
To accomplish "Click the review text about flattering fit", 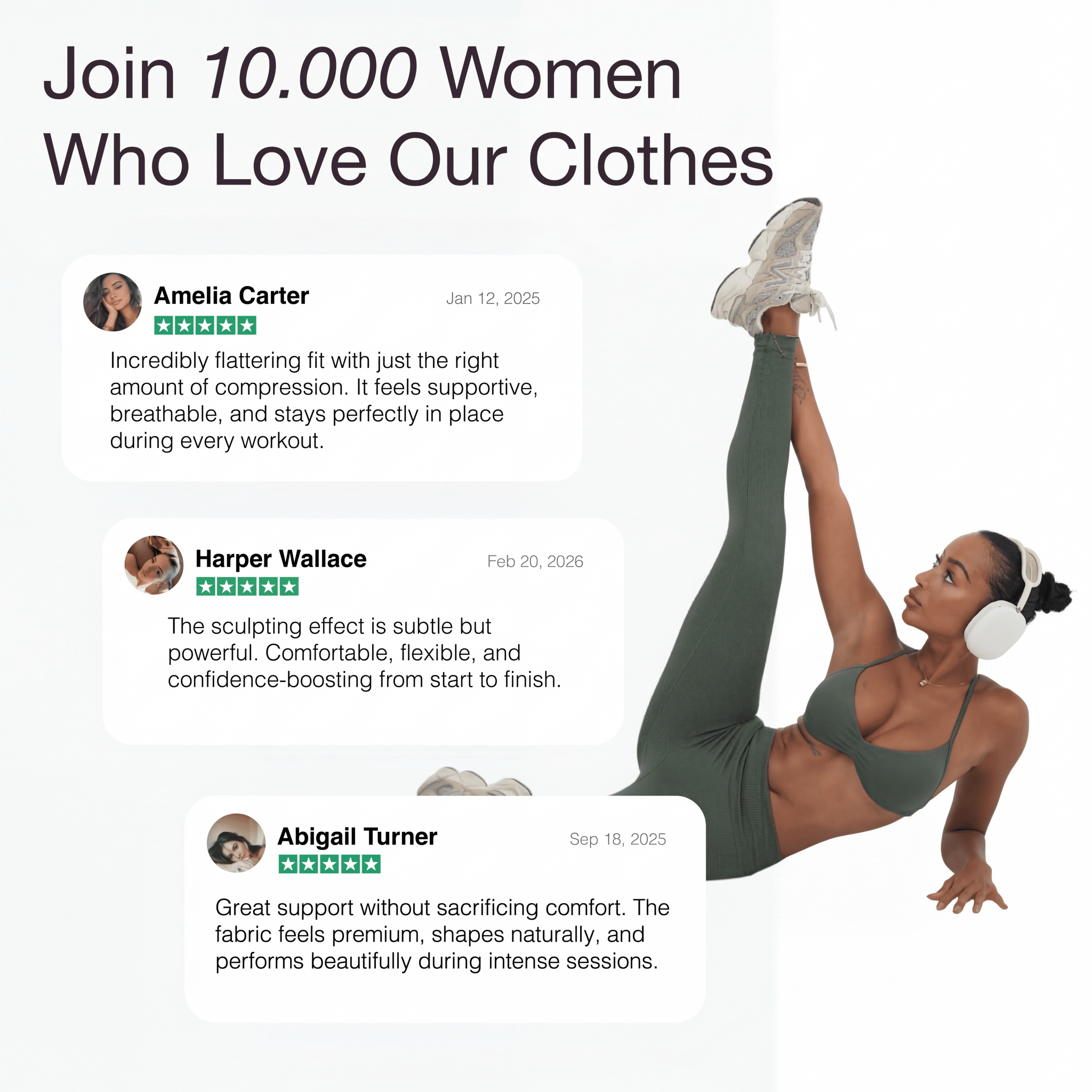I will [324, 400].
